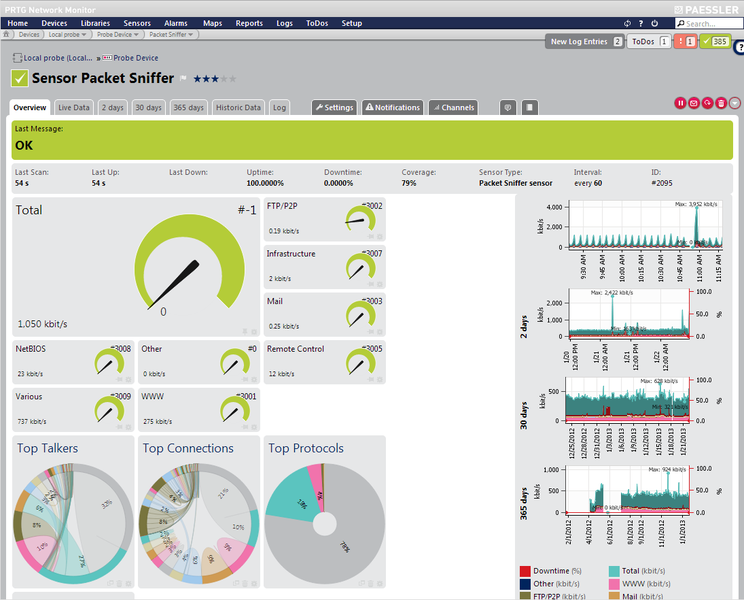This screenshot has width=745, height=601.
Task: Click the Devices breadcrumb
Action: point(29,35)
